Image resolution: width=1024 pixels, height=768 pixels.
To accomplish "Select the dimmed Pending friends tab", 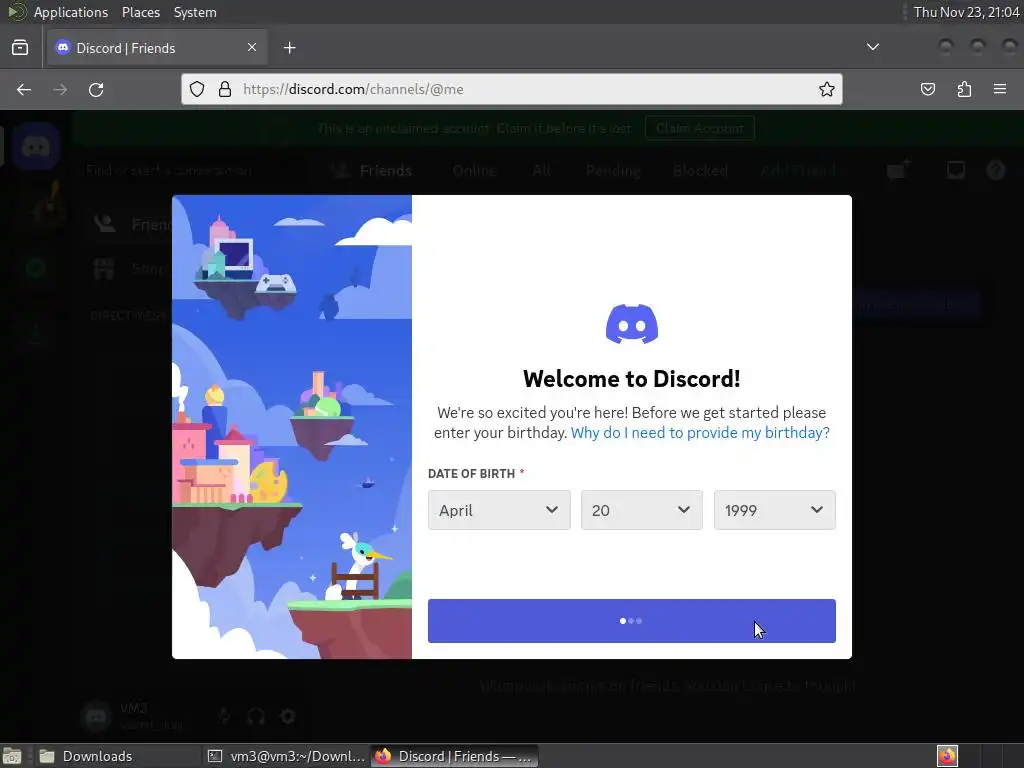I will [613, 171].
